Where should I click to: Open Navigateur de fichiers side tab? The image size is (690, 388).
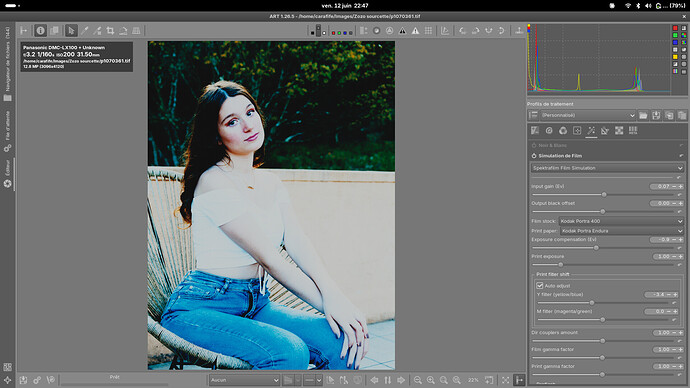(7, 64)
